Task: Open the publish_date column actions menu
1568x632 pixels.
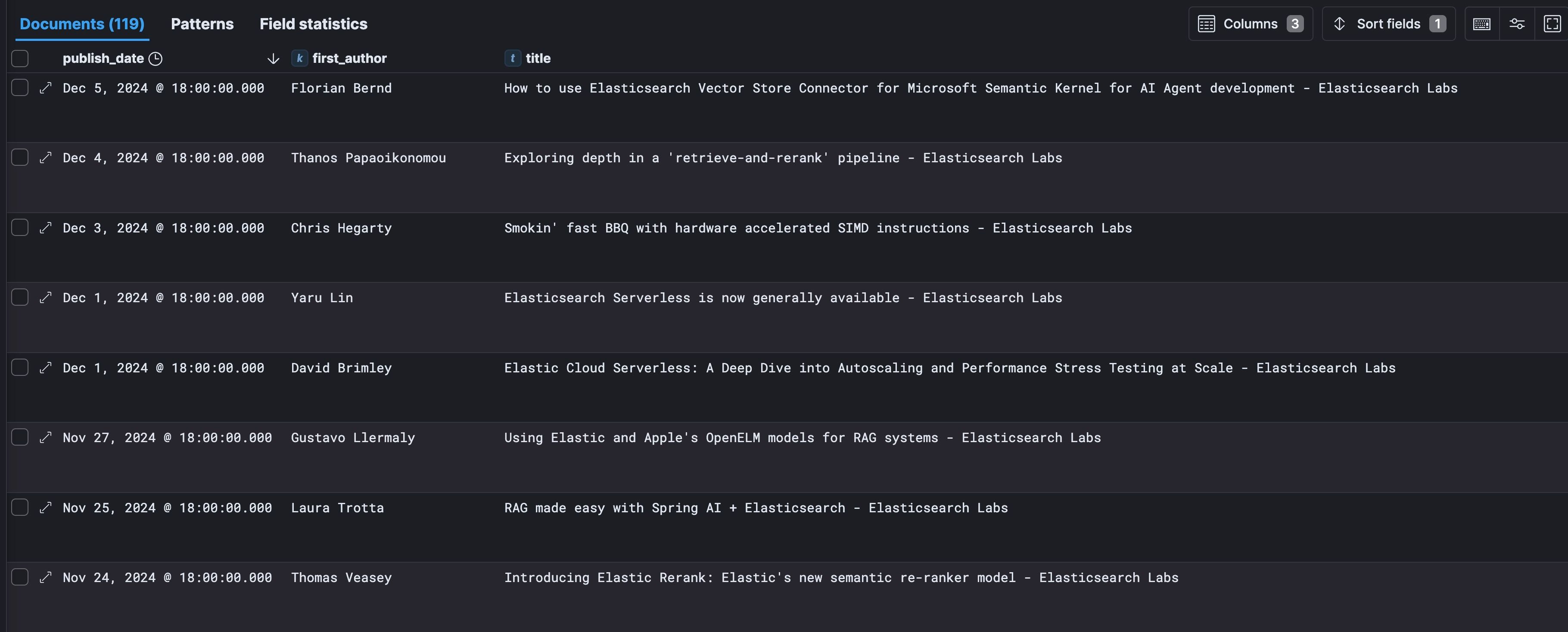Action: click(103, 59)
